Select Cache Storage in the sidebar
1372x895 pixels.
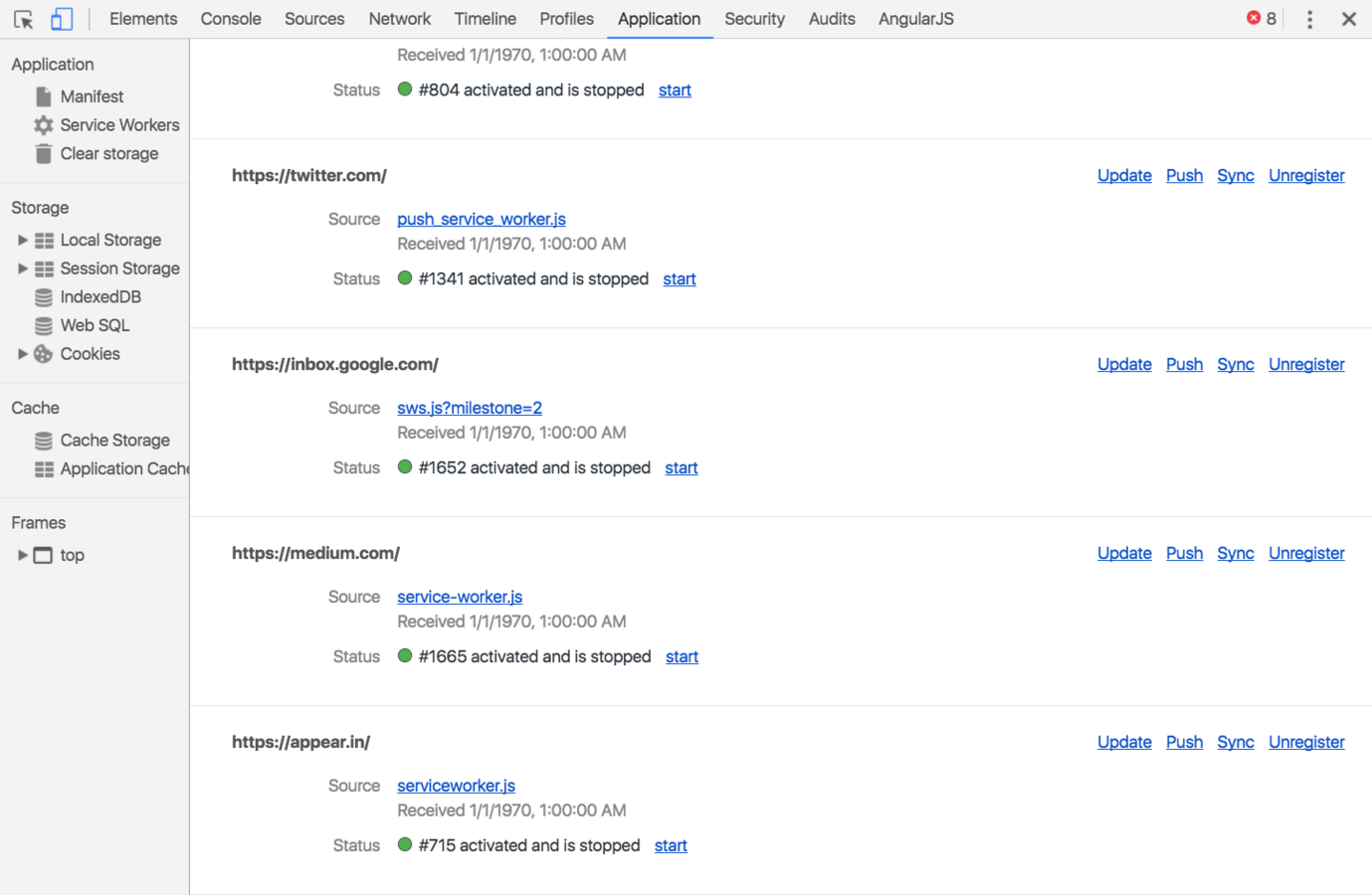[114, 441]
